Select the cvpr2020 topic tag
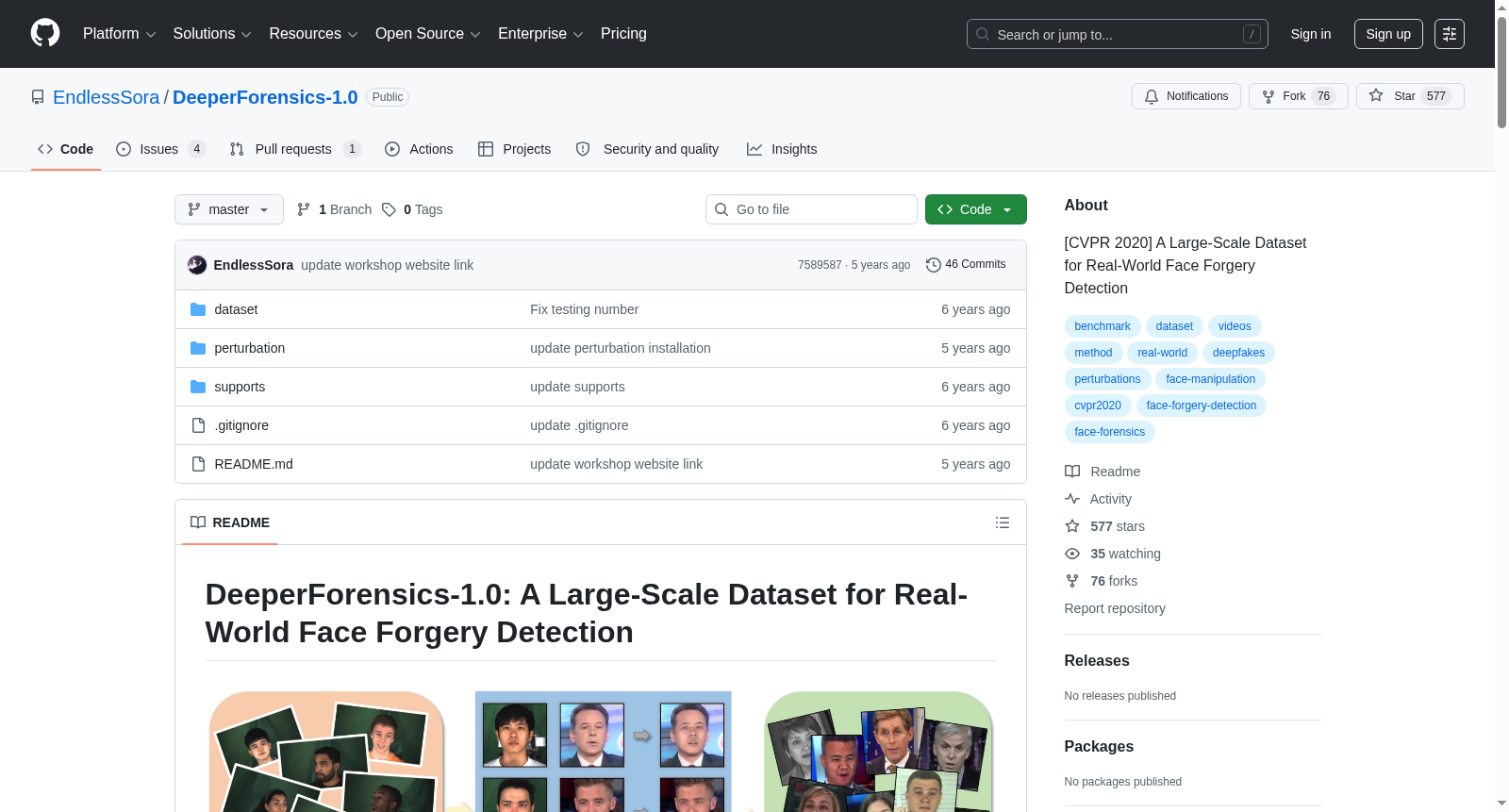 coord(1098,406)
